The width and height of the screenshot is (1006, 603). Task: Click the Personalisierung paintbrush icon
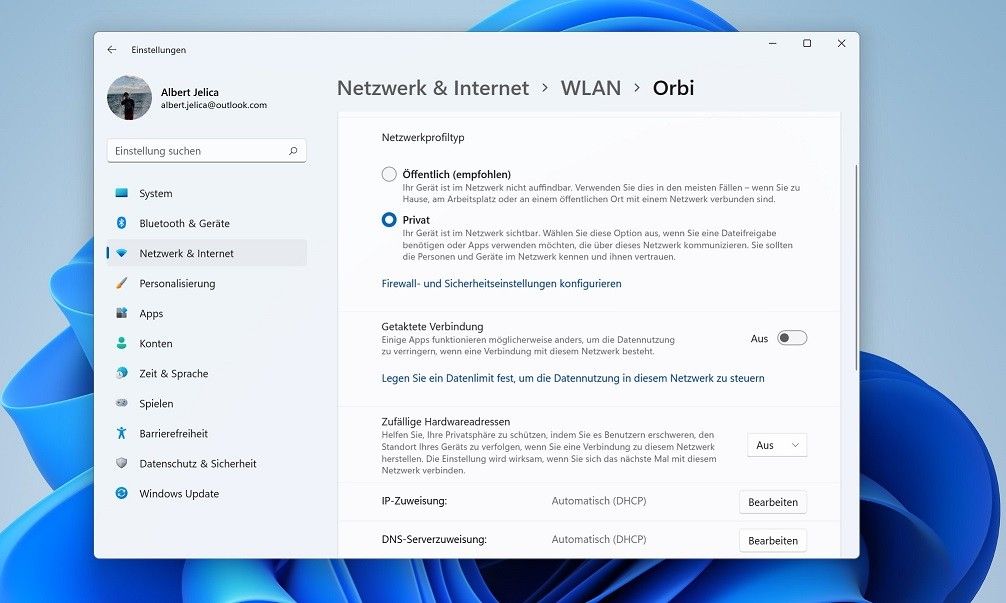click(121, 283)
